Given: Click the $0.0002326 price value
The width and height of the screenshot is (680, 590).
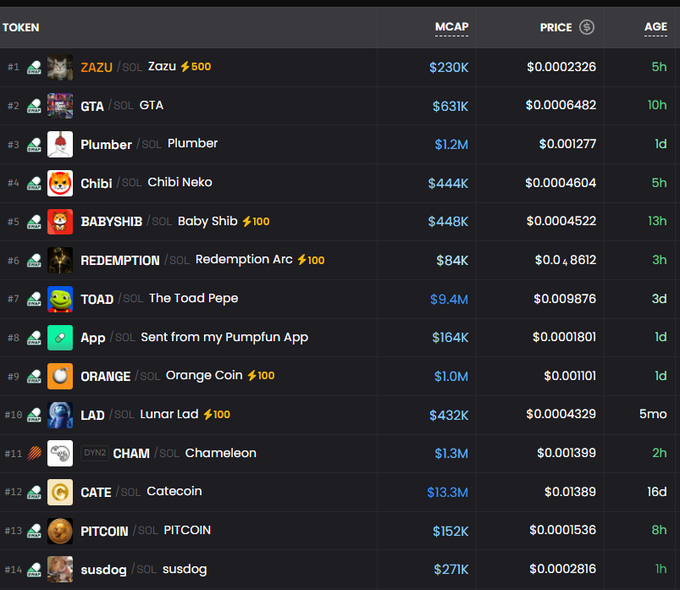Looking at the screenshot, I should coord(561,67).
